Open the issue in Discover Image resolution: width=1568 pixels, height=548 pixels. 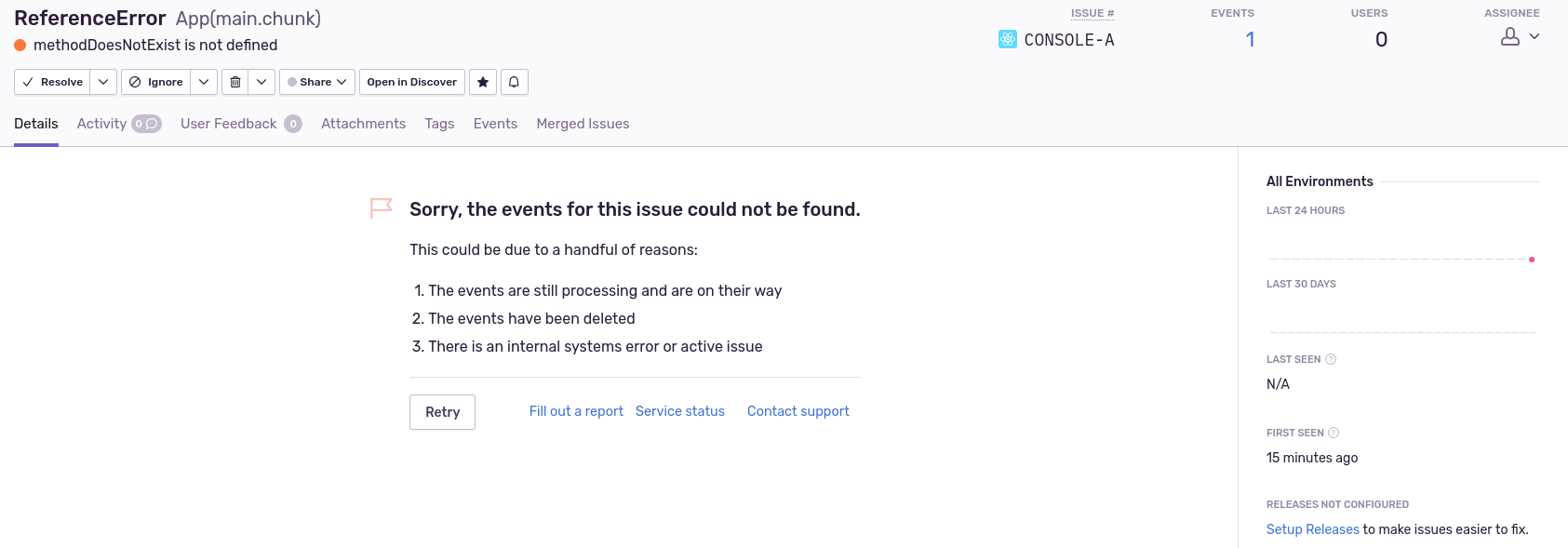[411, 82]
